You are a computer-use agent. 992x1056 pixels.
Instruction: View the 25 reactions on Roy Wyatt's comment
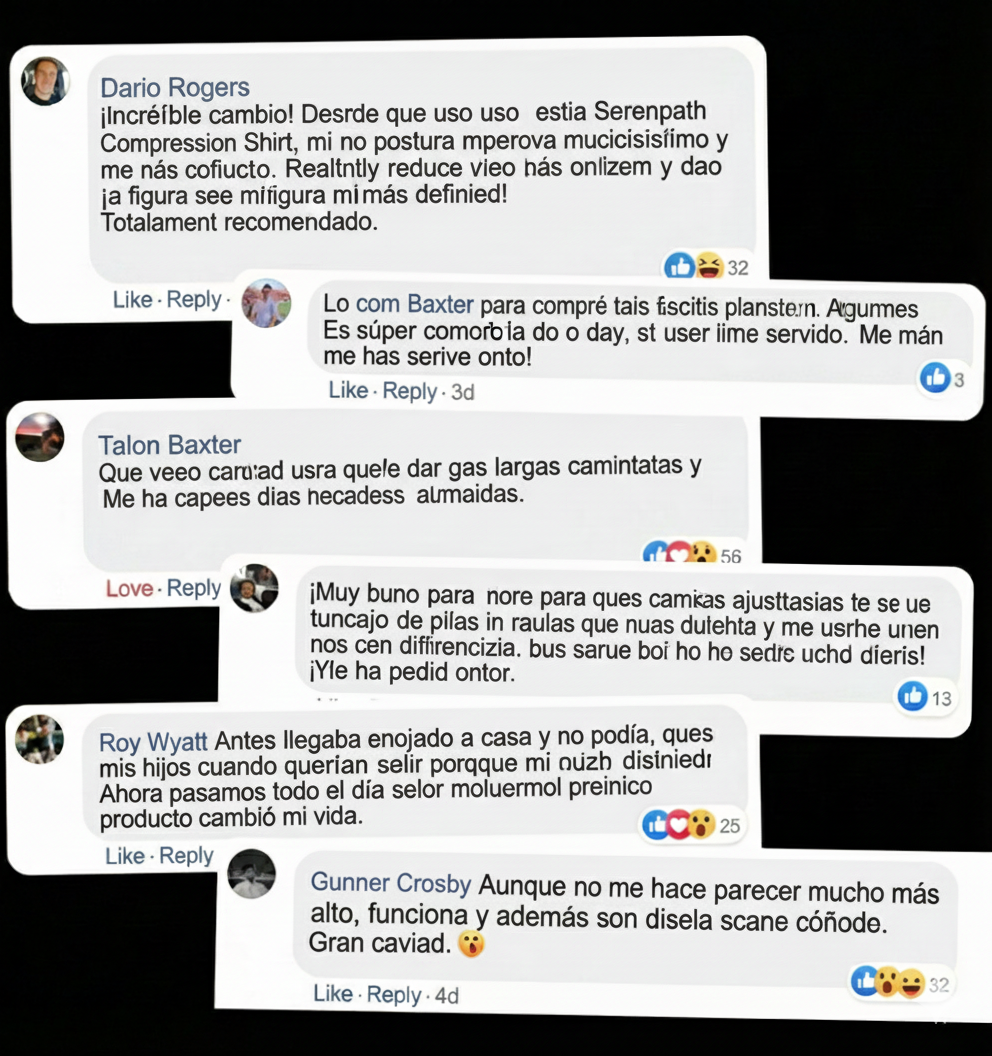(x=691, y=824)
